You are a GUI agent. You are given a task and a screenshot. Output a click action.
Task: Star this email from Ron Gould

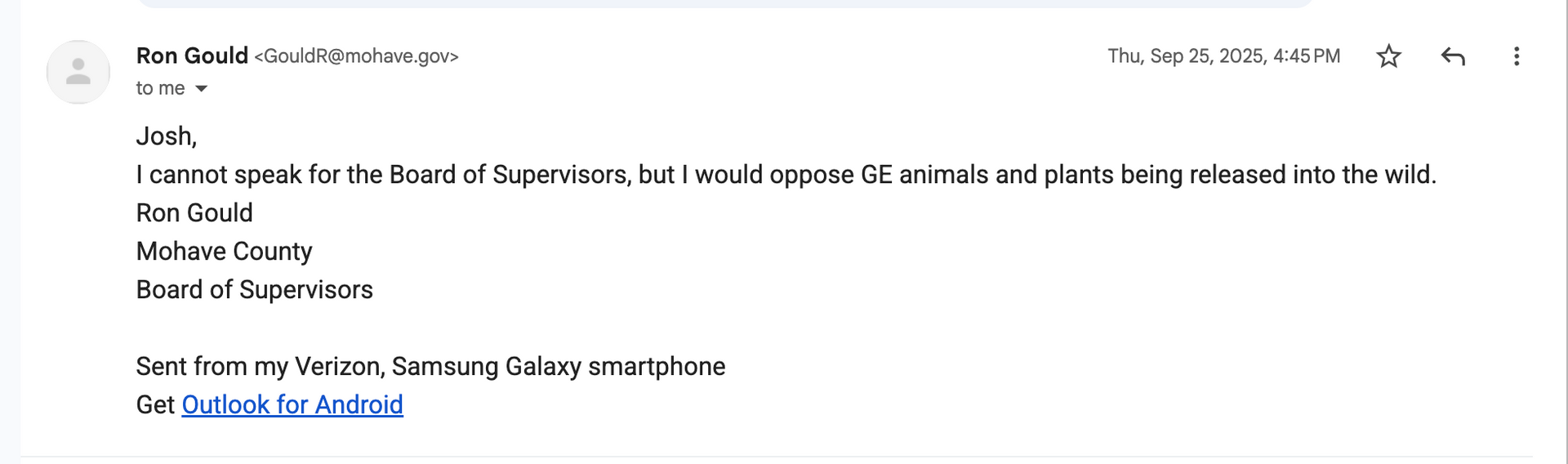click(x=1388, y=56)
